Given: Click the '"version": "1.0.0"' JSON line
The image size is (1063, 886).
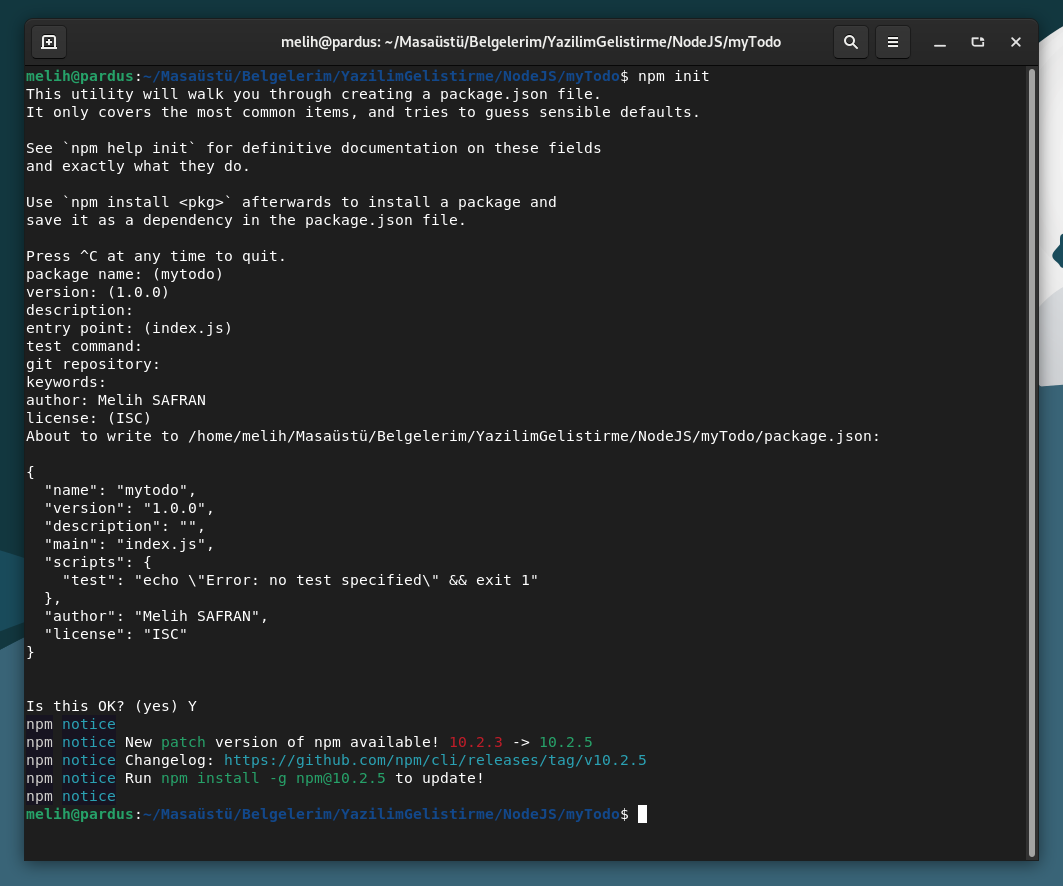Looking at the screenshot, I should pos(129,508).
